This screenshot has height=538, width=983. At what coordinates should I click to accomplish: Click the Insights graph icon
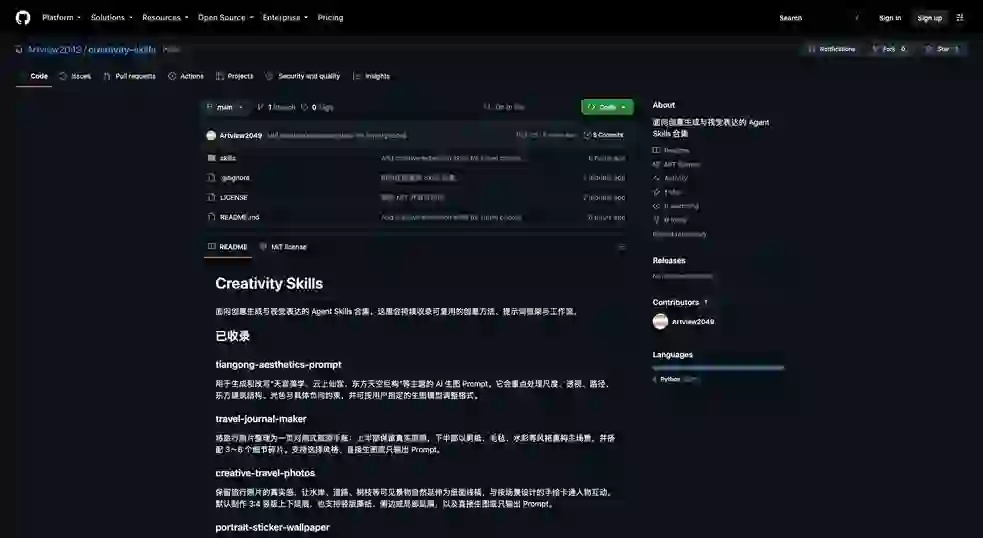(x=357, y=76)
